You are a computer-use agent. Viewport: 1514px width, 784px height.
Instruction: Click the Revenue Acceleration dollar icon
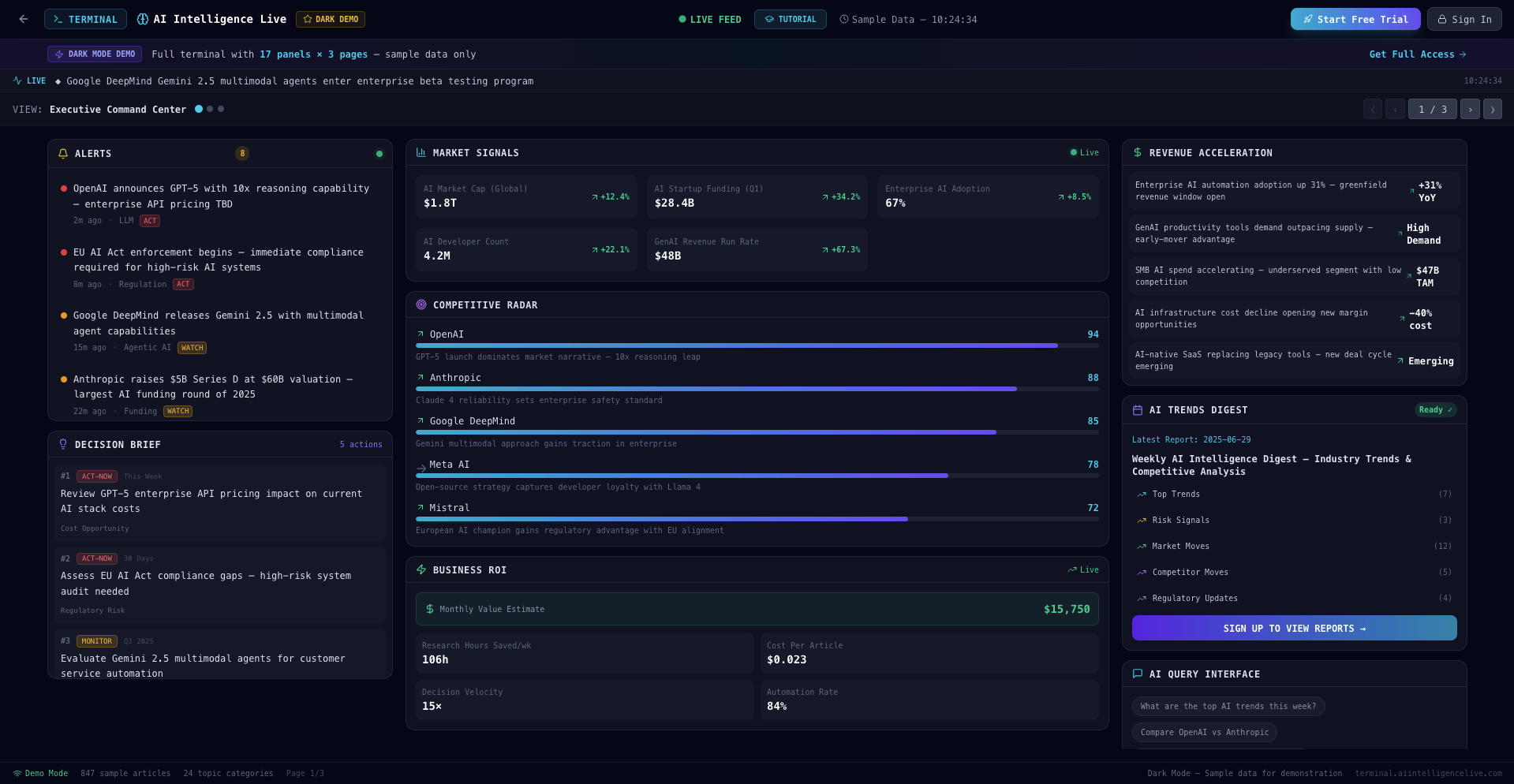1138,152
